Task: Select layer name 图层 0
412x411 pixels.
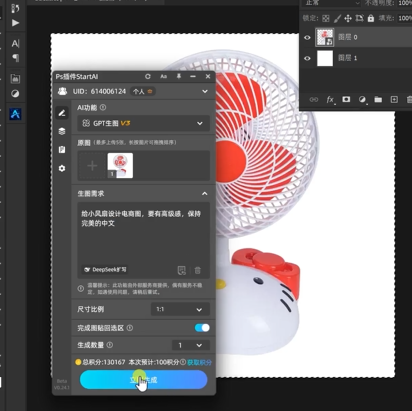Action: point(348,37)
